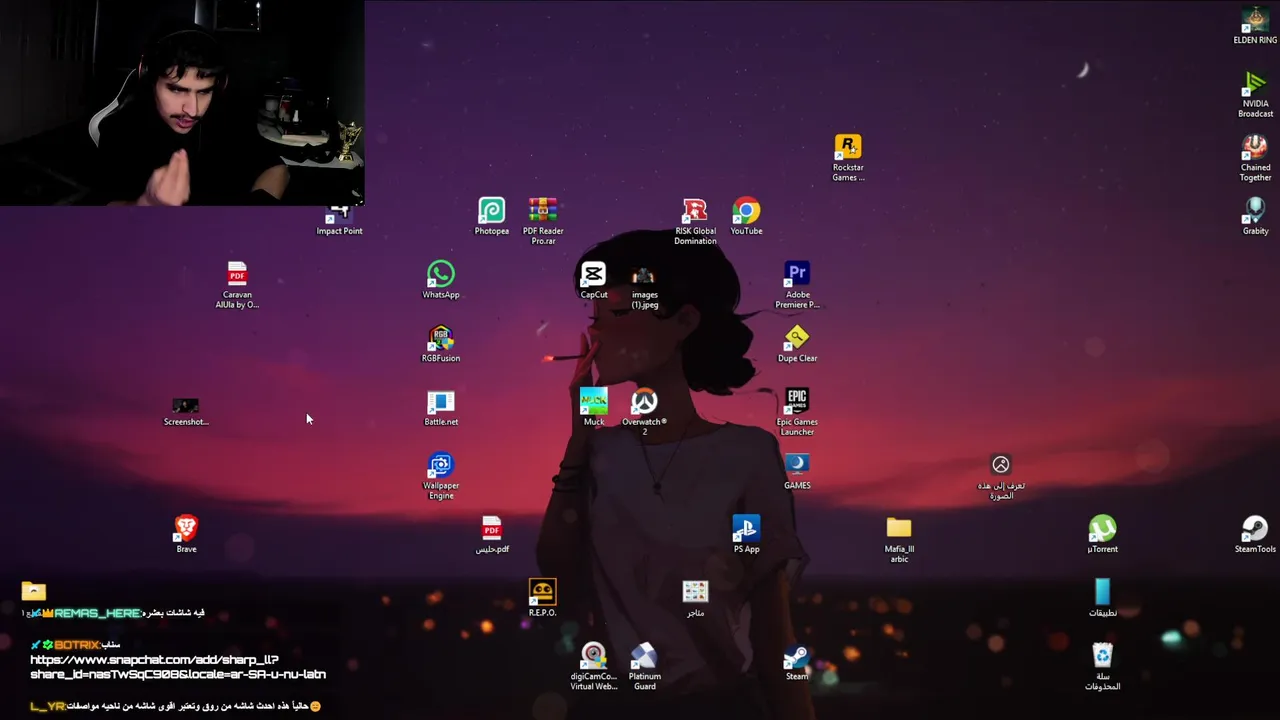Viewport: 1280px width, 720px height.
Task: Select the Photopea desktop shortcut
Action: (491, 216)
